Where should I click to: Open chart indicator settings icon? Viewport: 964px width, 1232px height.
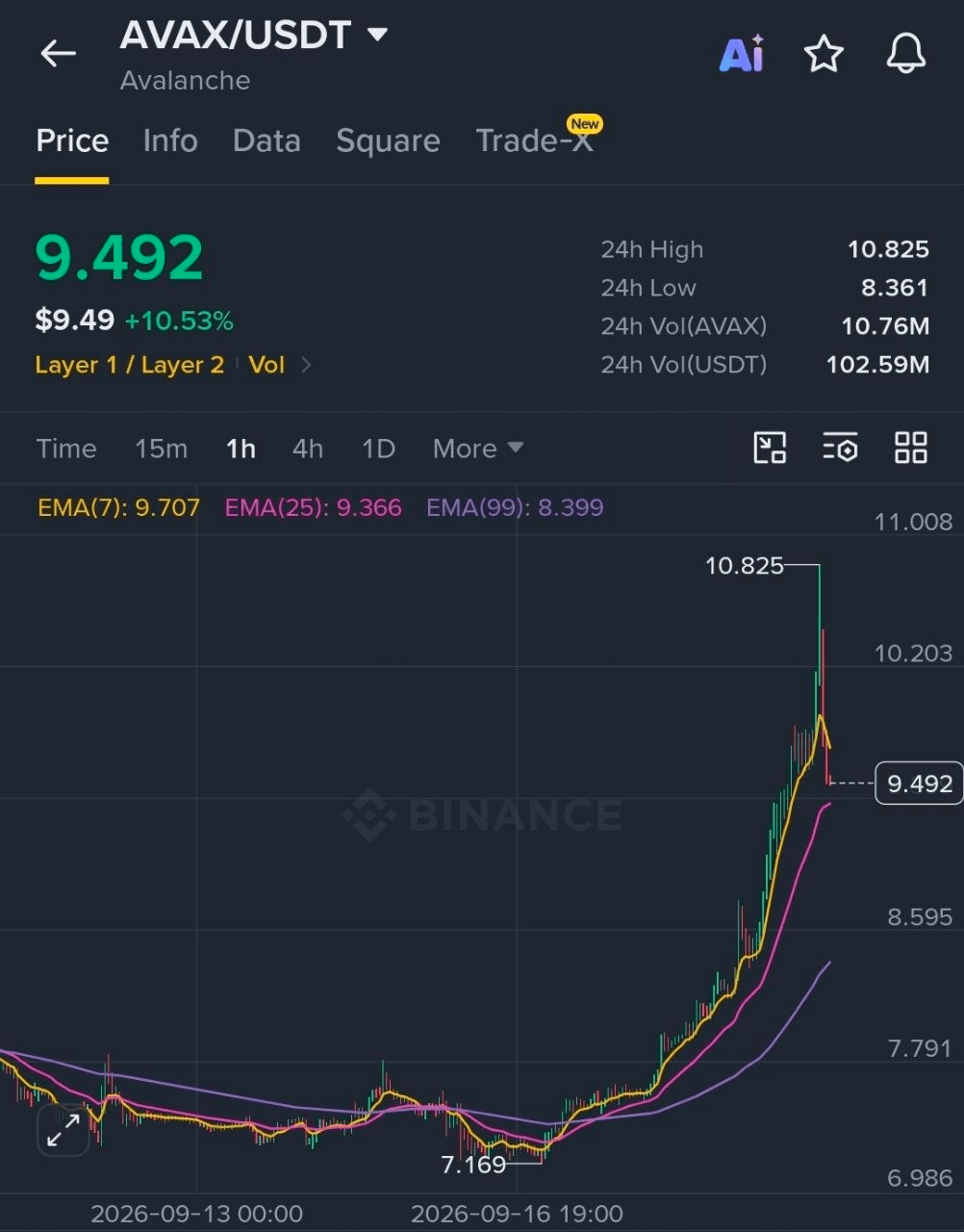(840, 448)
